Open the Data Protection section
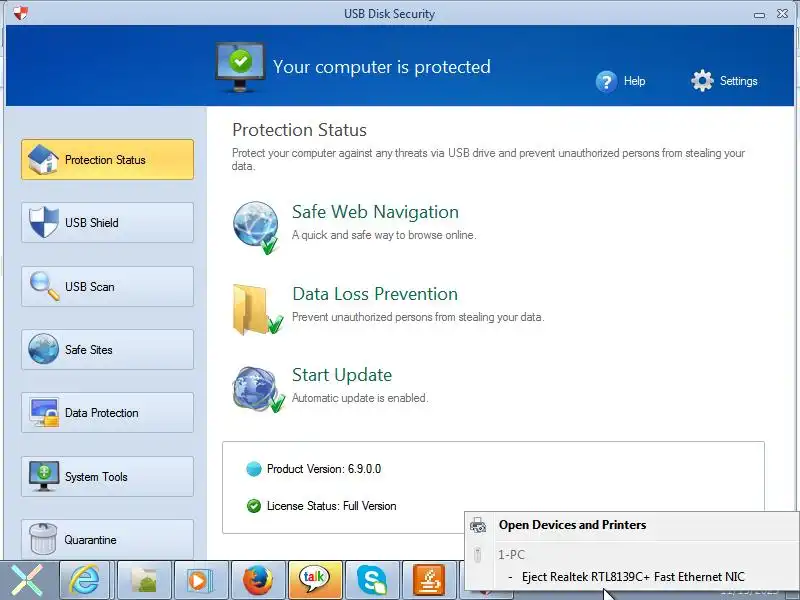 click(x=107, y=413)
